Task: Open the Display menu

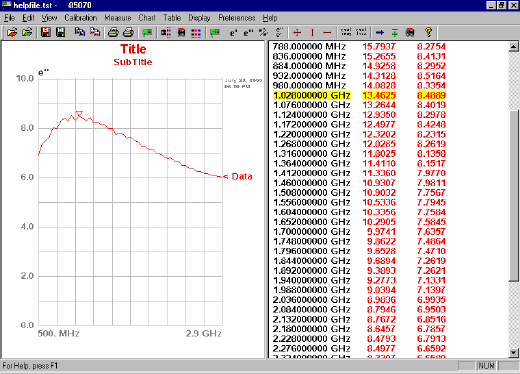Action: [199, 18]
